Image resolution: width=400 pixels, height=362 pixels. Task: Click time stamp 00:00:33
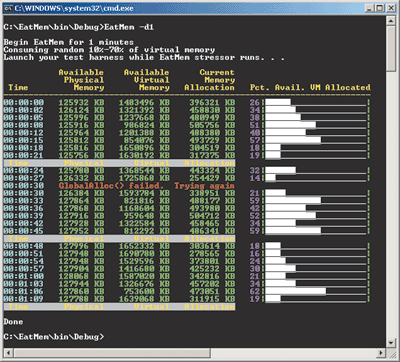click(x=24, y=201)
